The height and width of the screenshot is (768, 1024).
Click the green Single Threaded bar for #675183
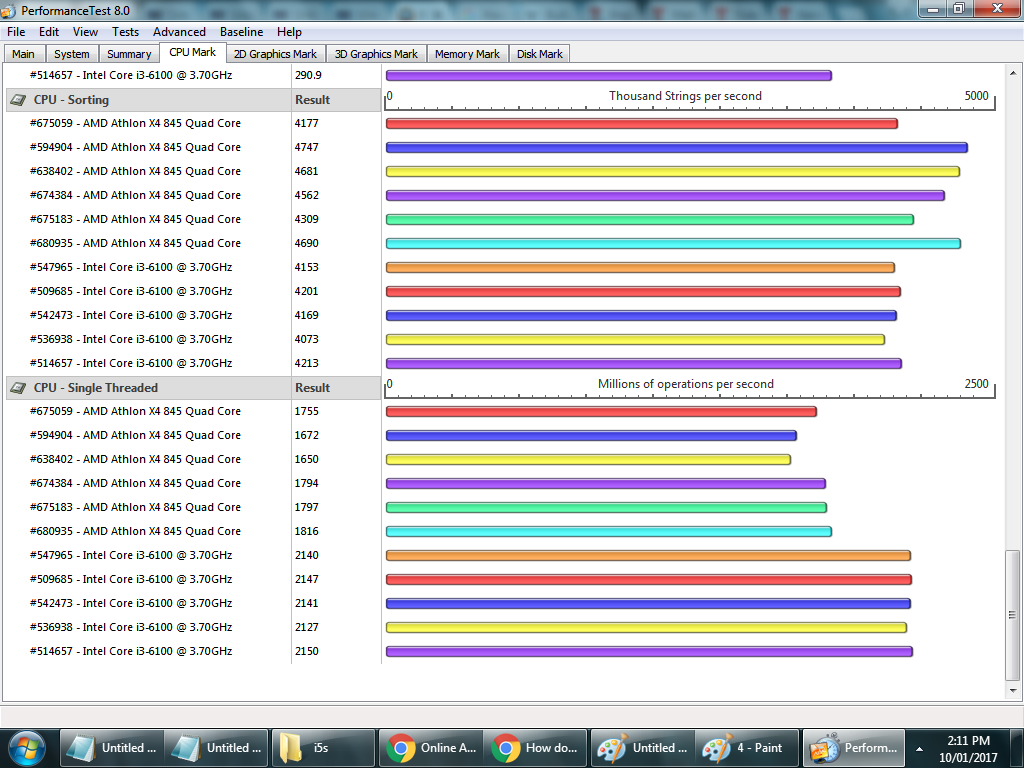click(x=606, y=507)
